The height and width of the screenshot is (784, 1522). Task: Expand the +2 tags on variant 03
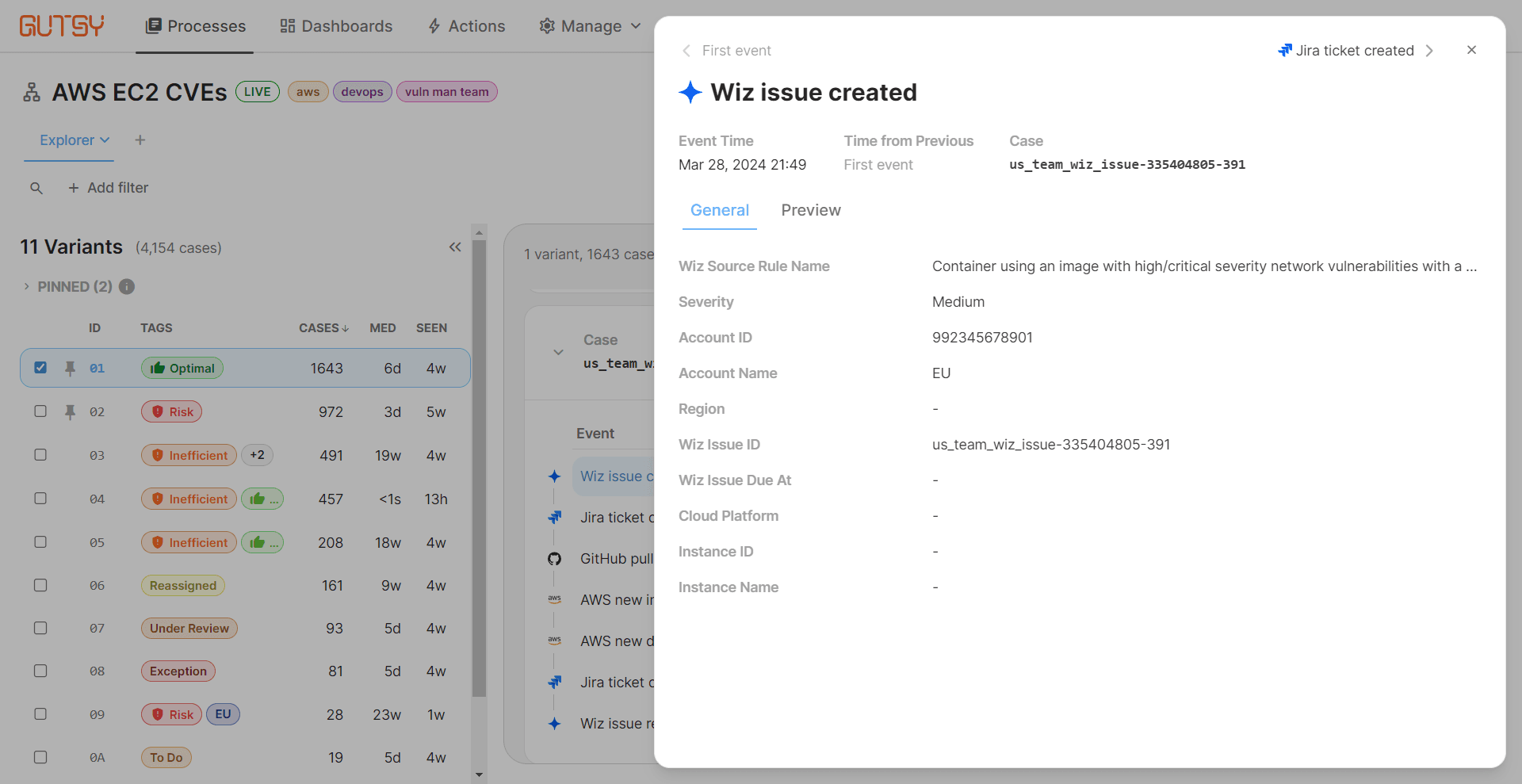[258, 455]
